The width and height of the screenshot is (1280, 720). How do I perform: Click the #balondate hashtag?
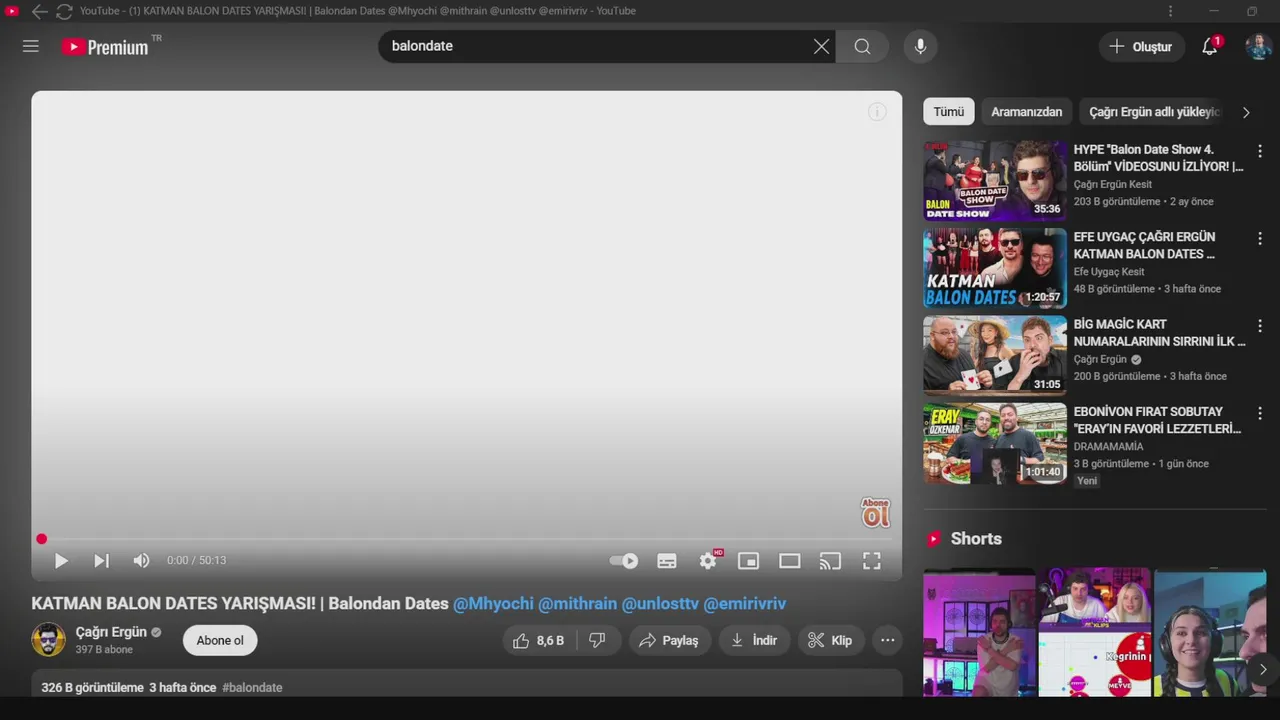[x=252, y=688]
